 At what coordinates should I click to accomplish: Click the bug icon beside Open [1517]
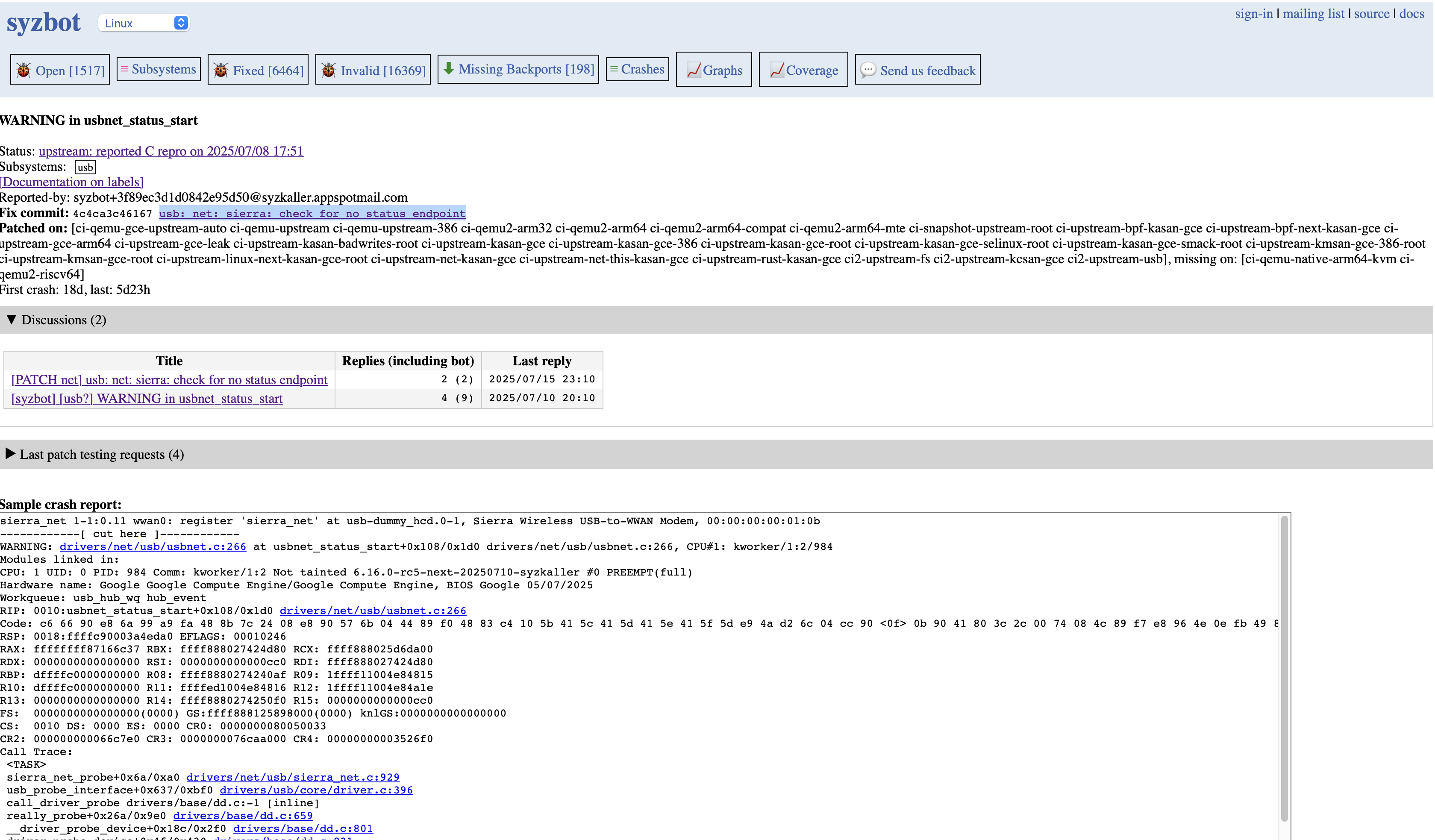pos(24,70)
